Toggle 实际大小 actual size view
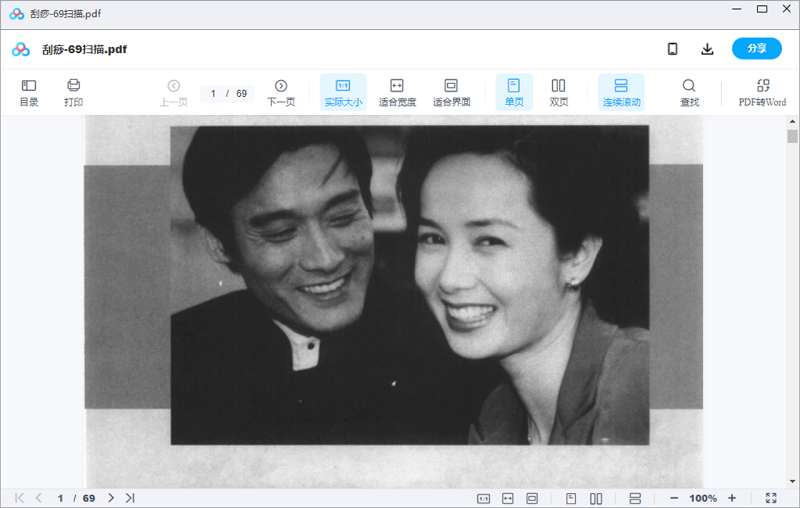This screenshot has width=800, height=508. (x=343, y=92)
